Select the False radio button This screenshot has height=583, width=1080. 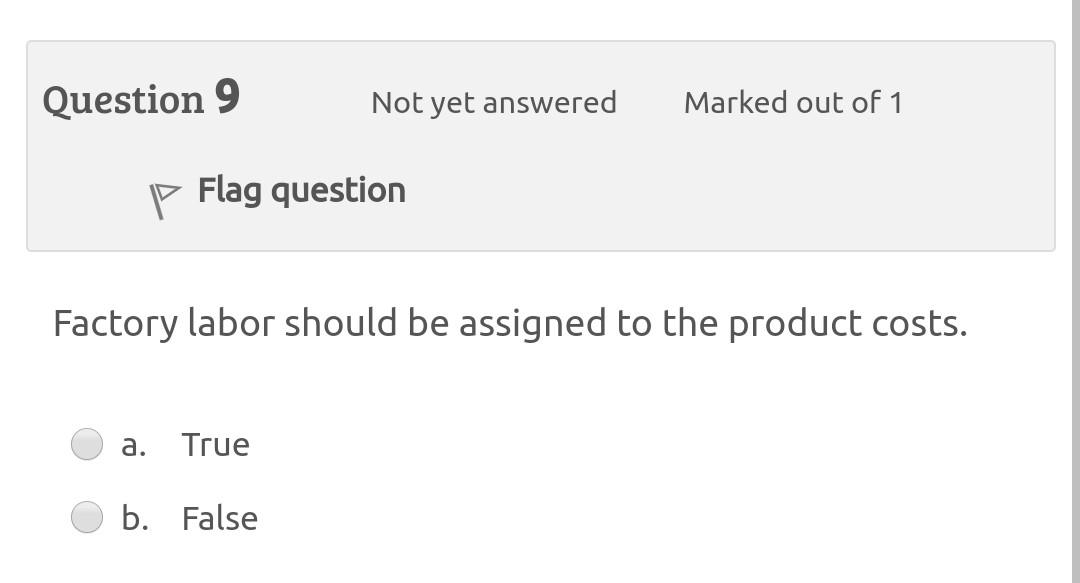click(88, 516)
